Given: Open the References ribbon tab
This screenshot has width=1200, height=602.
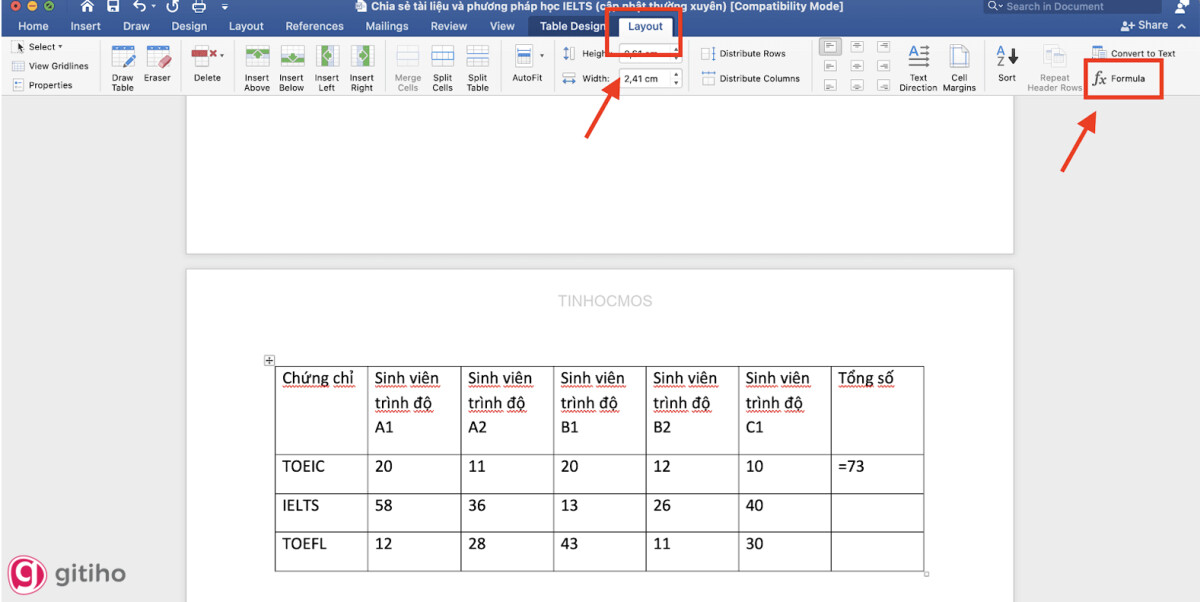Looking at the screenshot, I should coord(314,26).
